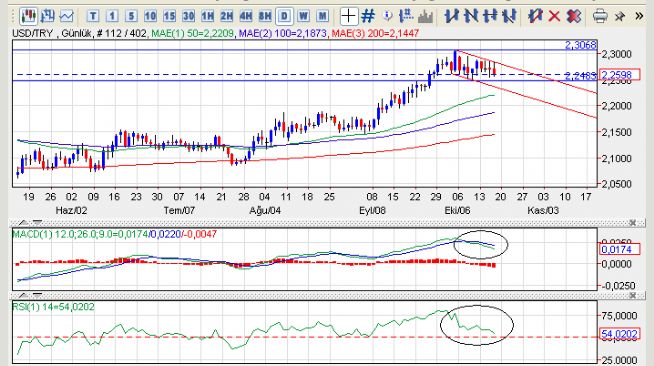The height and width of the screenshot is (366, 654).
Task: Click the 2,2000 price axis label
Action: pos(616,106)
